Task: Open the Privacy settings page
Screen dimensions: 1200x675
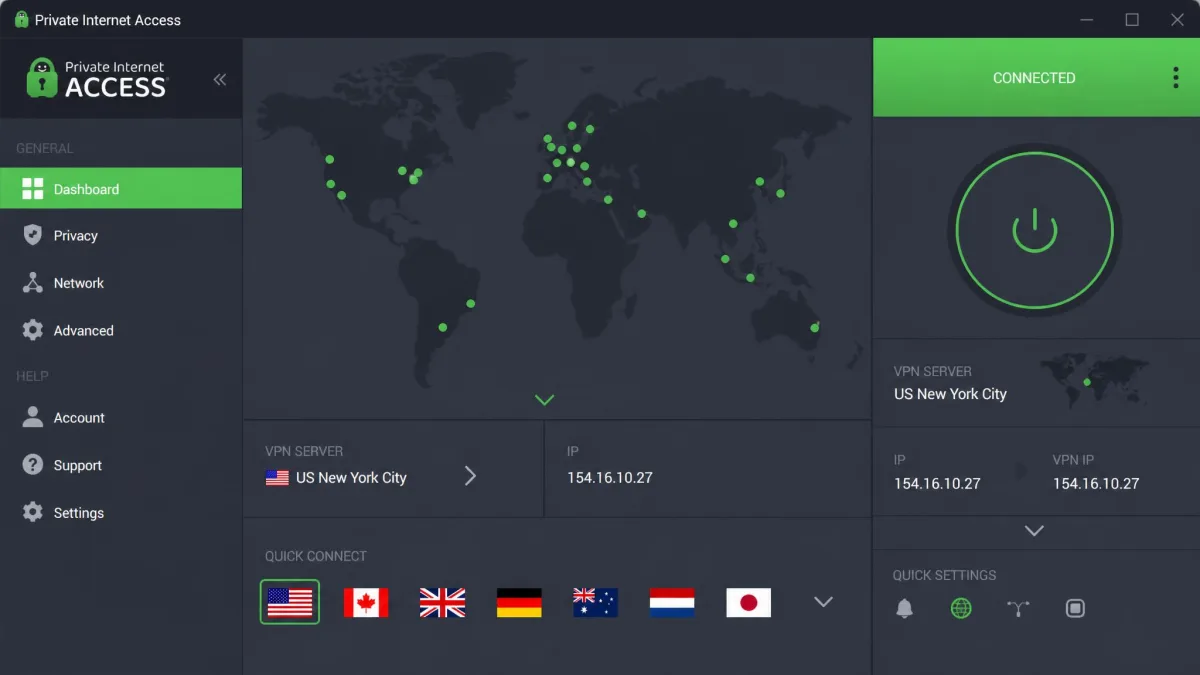Action: click(121, 236)
